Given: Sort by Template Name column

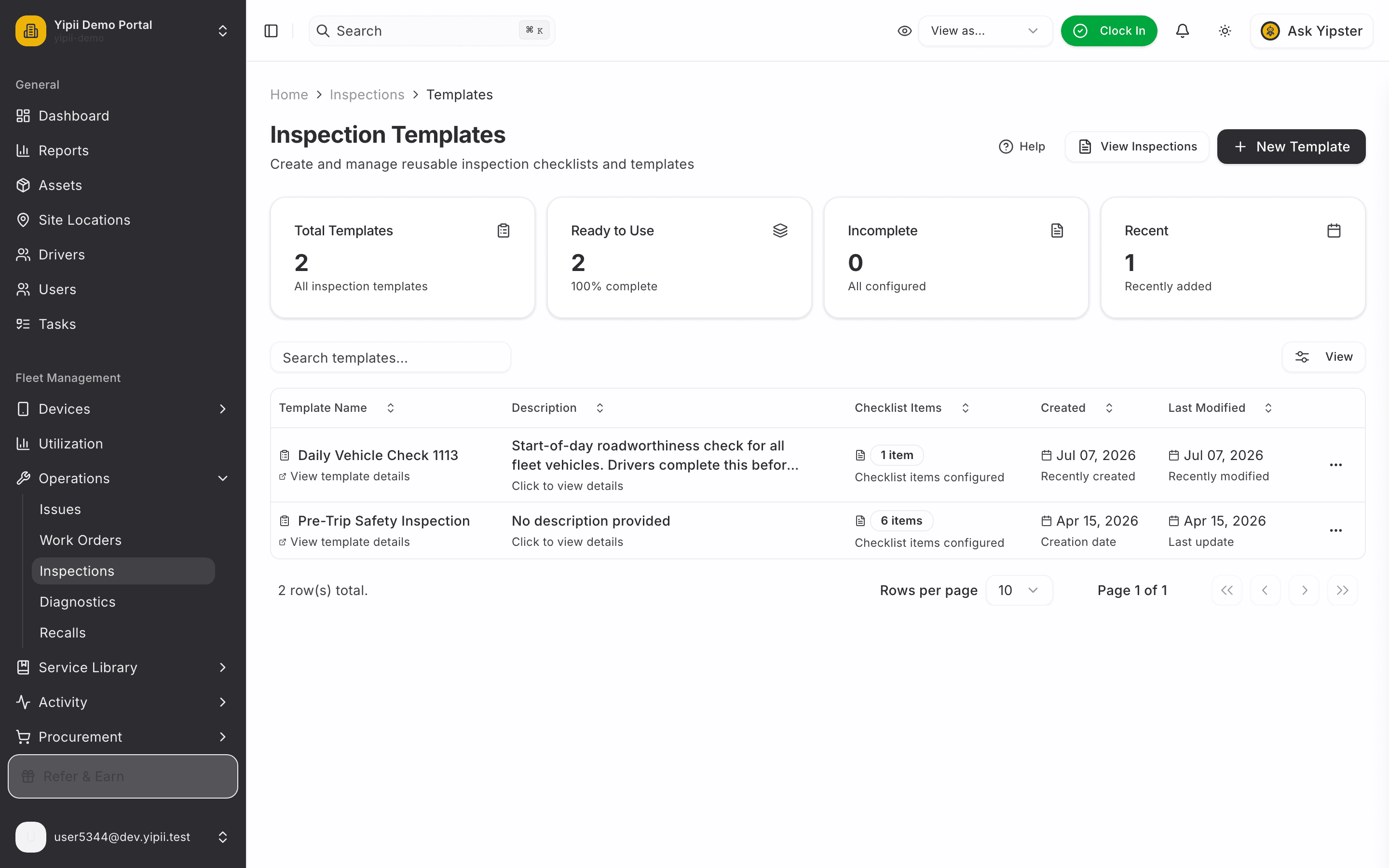Looking at the screenshot, I should 336,408.
